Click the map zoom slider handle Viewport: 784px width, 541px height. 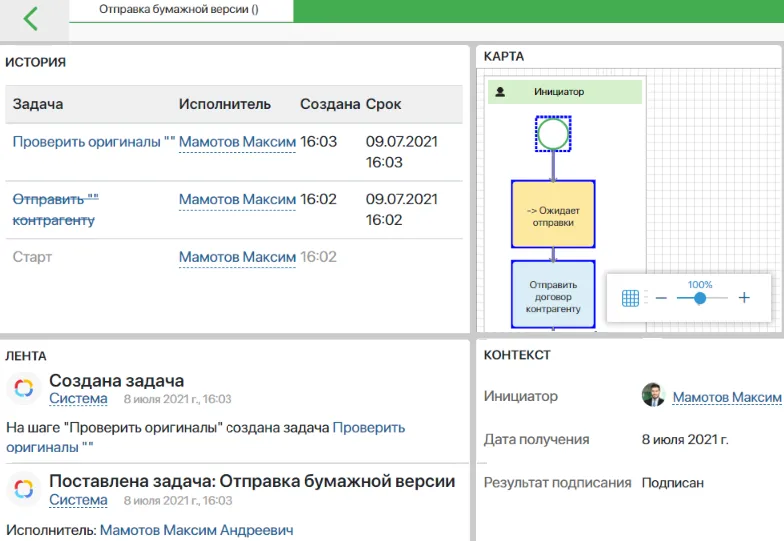coord(700,298)
